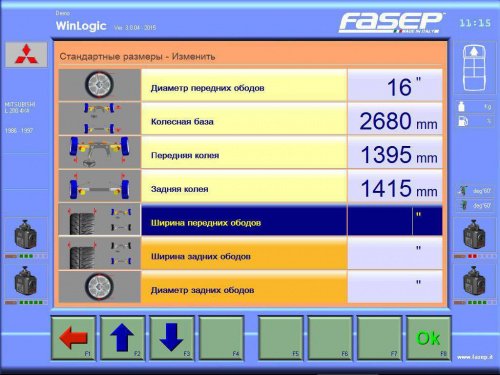Click the www.fasep.it link
Screen dimensions: 500x375
(x=475, y=357)
